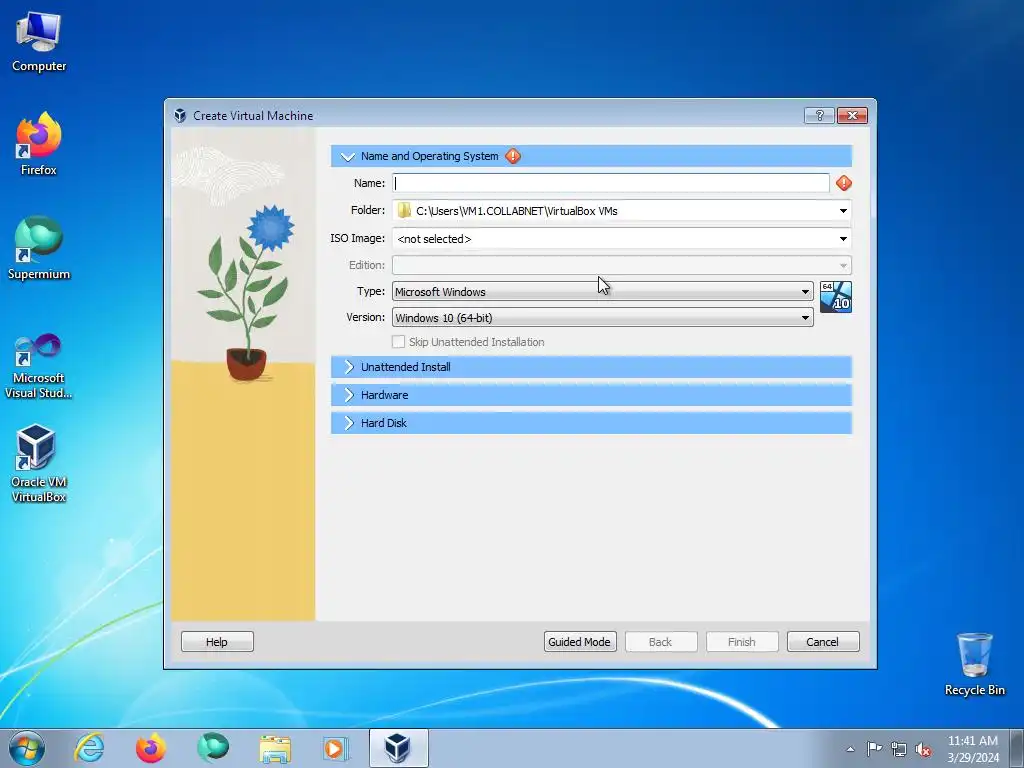The image size is (1024, 768).
Task: Click the Help button
Action: [217, 642]
